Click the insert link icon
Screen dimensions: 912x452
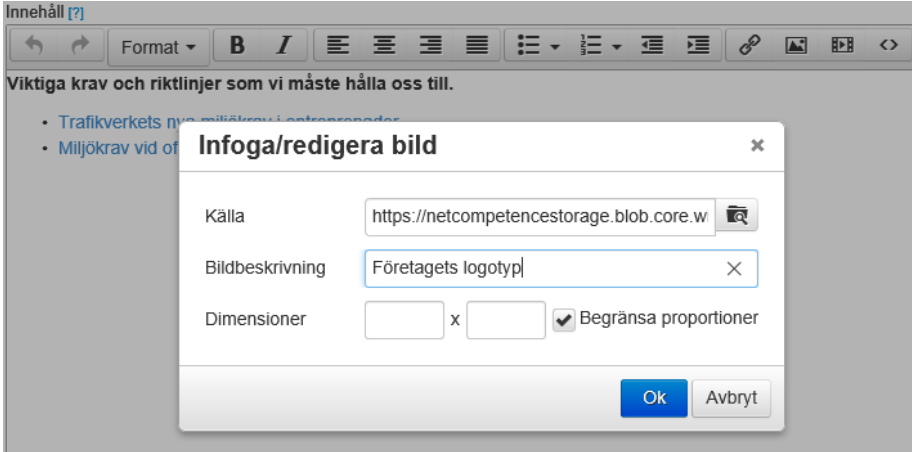tap(745, 46)
